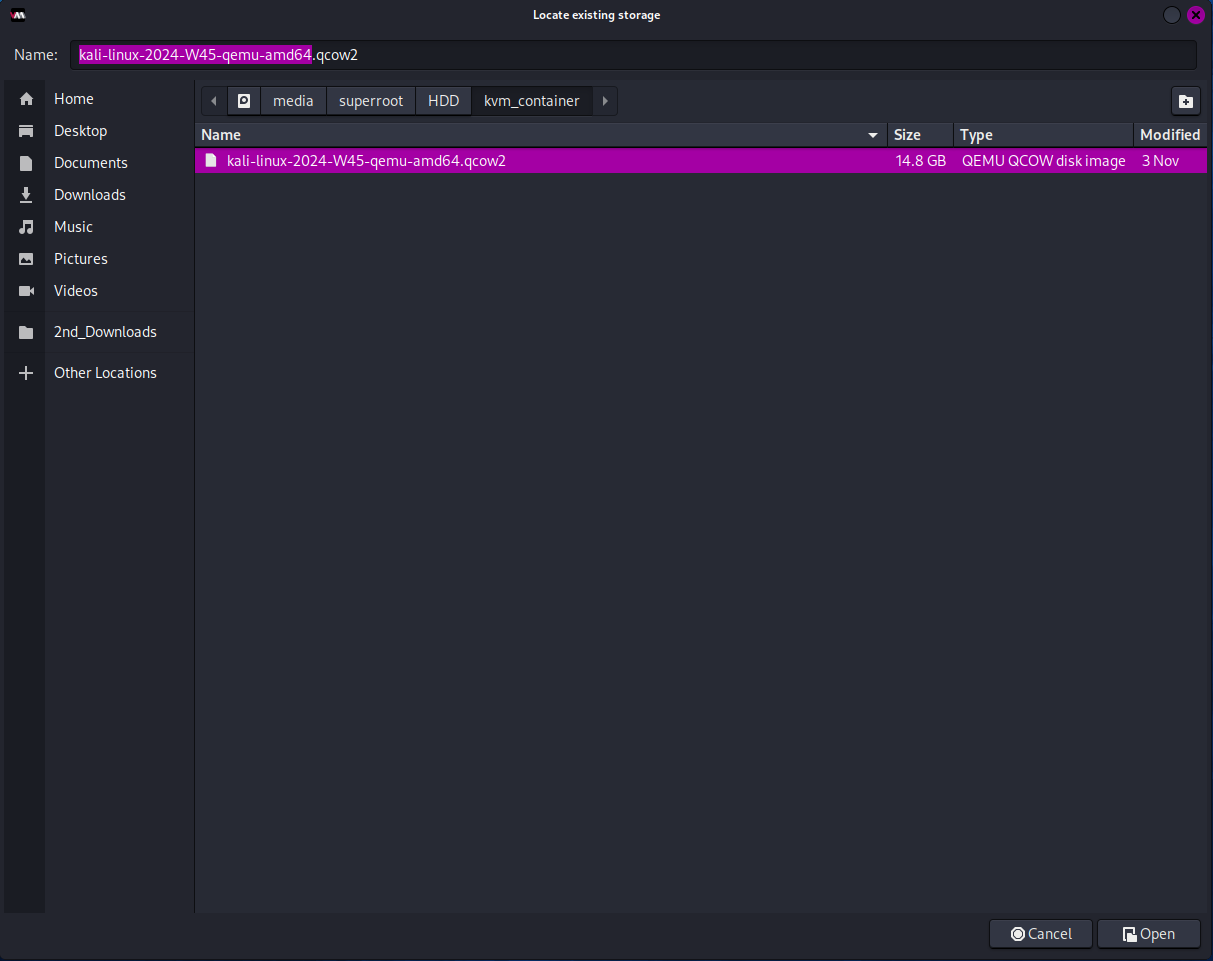Click the Downloads arrow icon in sidebar
Image resolution: width=1213 pixels, height=961 pixels.
[27, 195]
